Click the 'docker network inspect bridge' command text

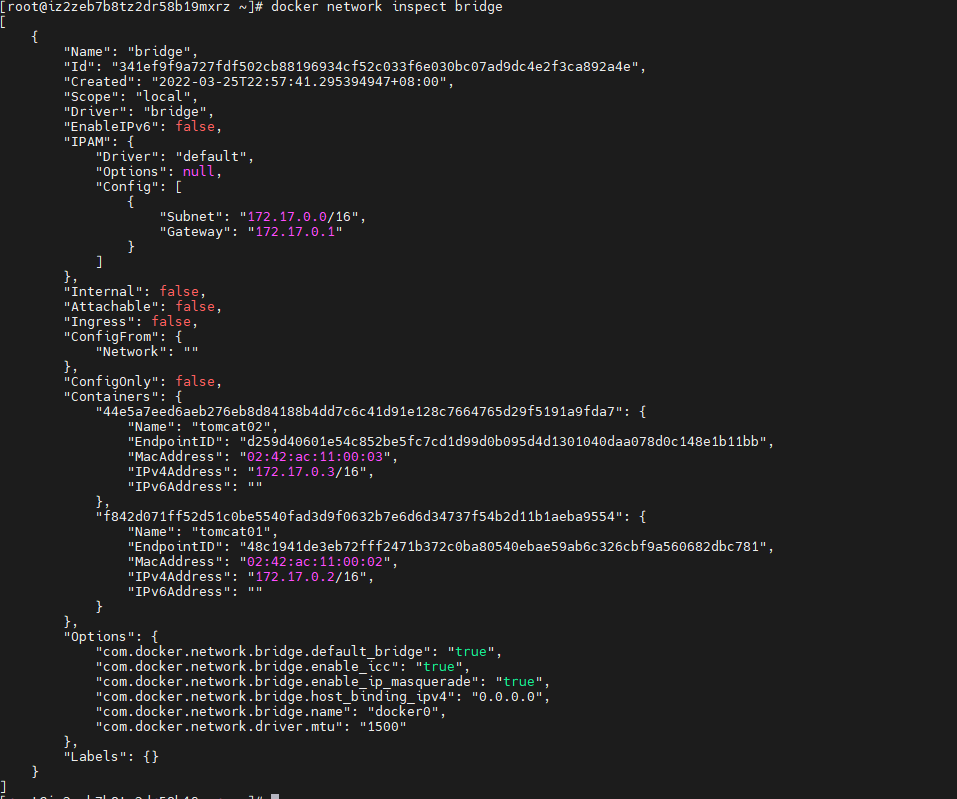386,7
